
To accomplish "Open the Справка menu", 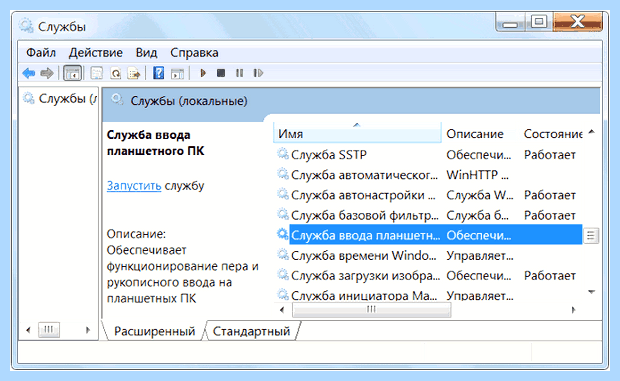I will point(194,53).
